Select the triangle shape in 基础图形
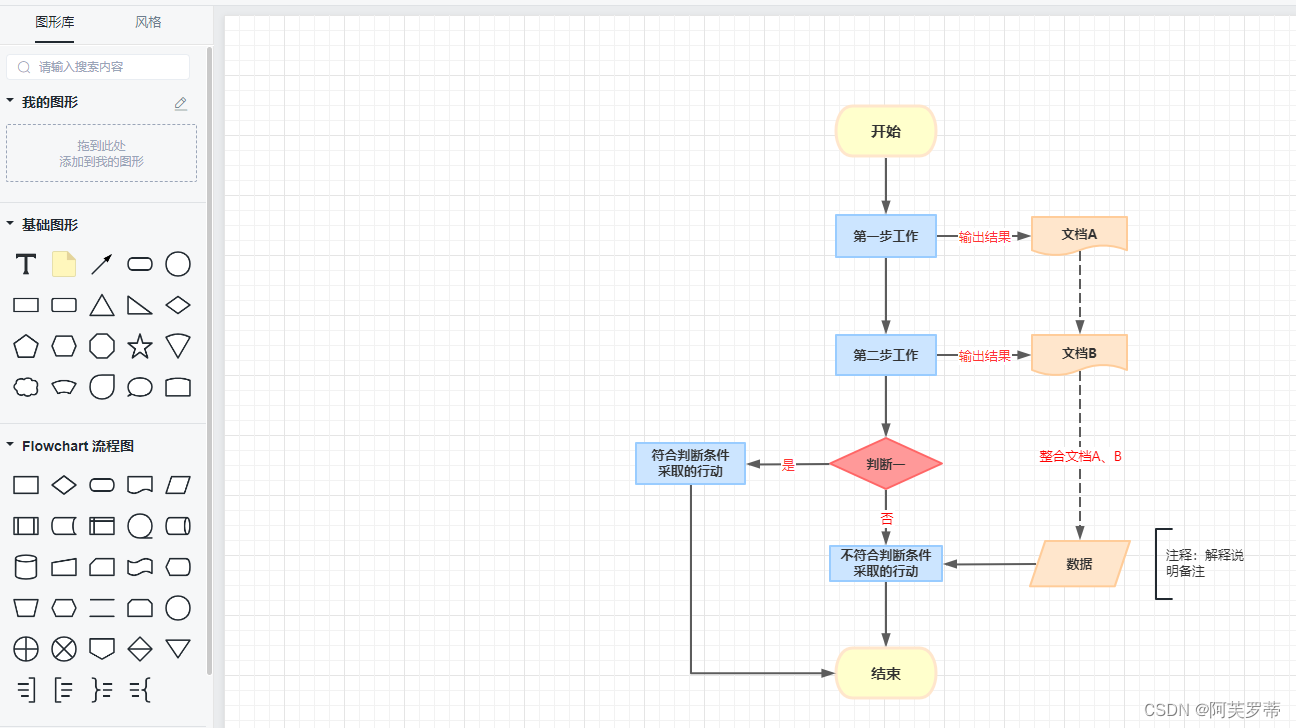The height and width of the screenshot is (728, 1296). (x=102, y=305)
